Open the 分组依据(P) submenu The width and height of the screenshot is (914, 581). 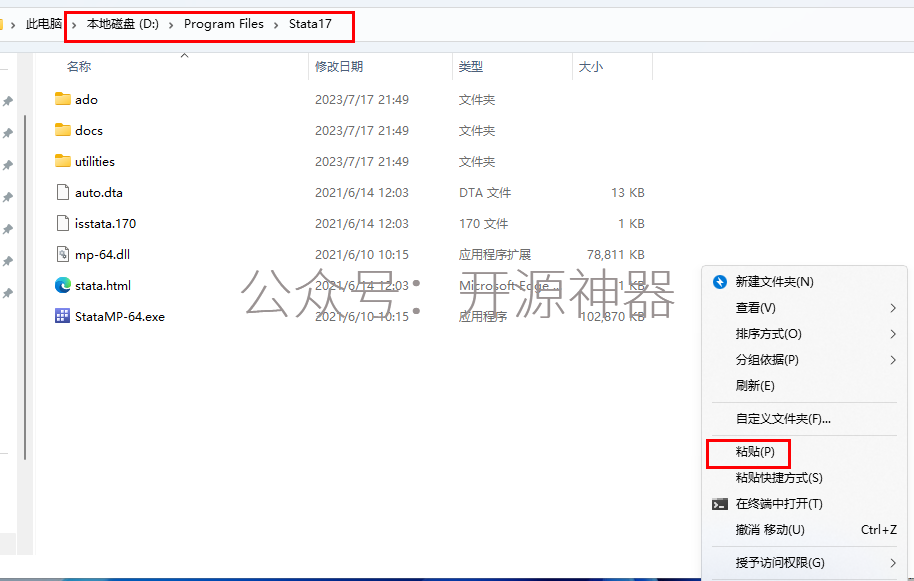click(767, 360)
